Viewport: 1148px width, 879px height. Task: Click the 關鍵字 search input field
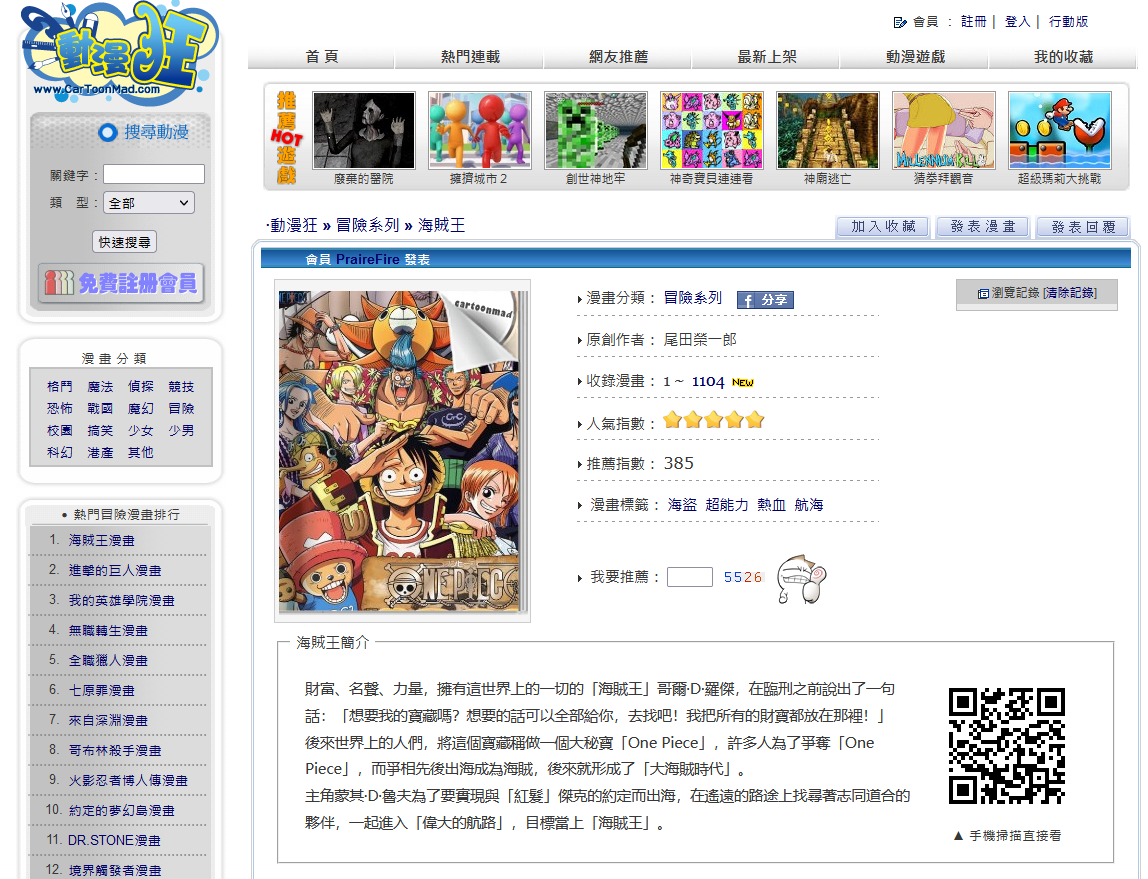pos(154,174)
